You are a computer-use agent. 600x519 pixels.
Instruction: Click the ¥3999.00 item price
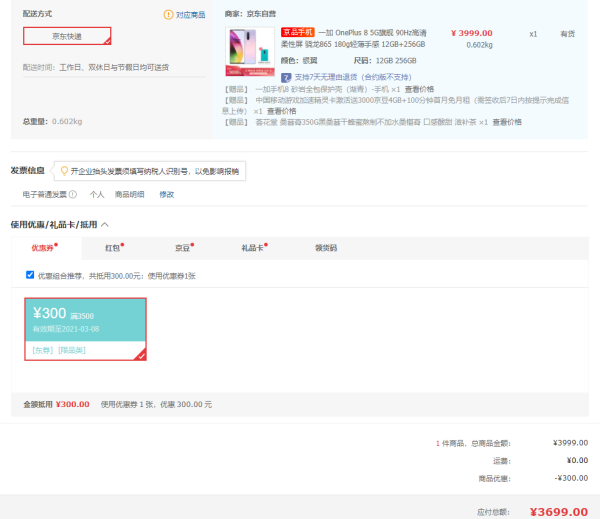[x=471, y=33]
